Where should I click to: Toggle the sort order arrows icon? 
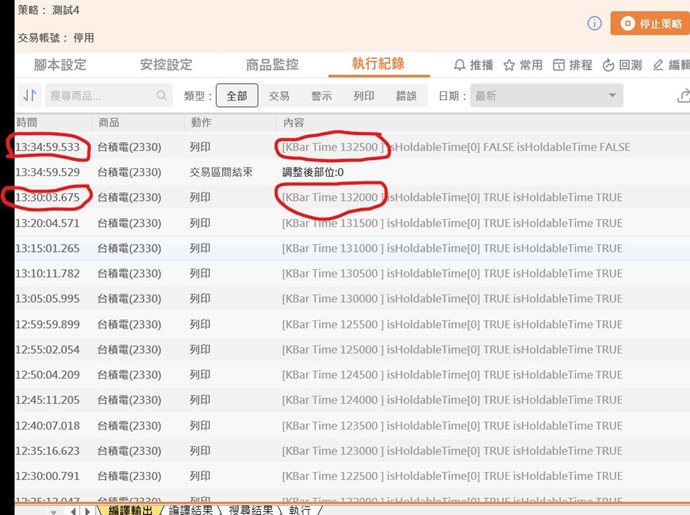[29, 96]
